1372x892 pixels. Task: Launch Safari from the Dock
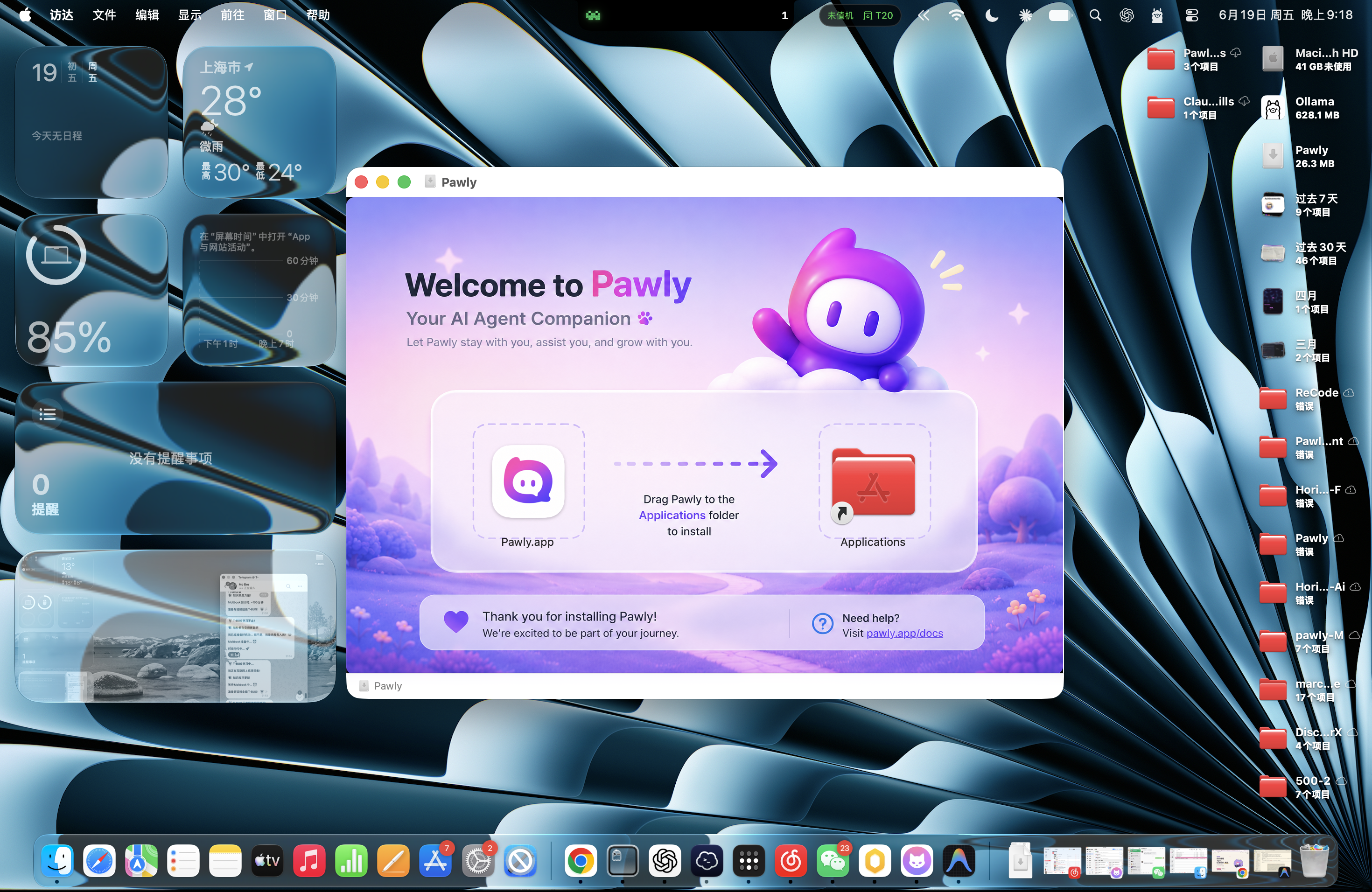click(x=99, y=862)
